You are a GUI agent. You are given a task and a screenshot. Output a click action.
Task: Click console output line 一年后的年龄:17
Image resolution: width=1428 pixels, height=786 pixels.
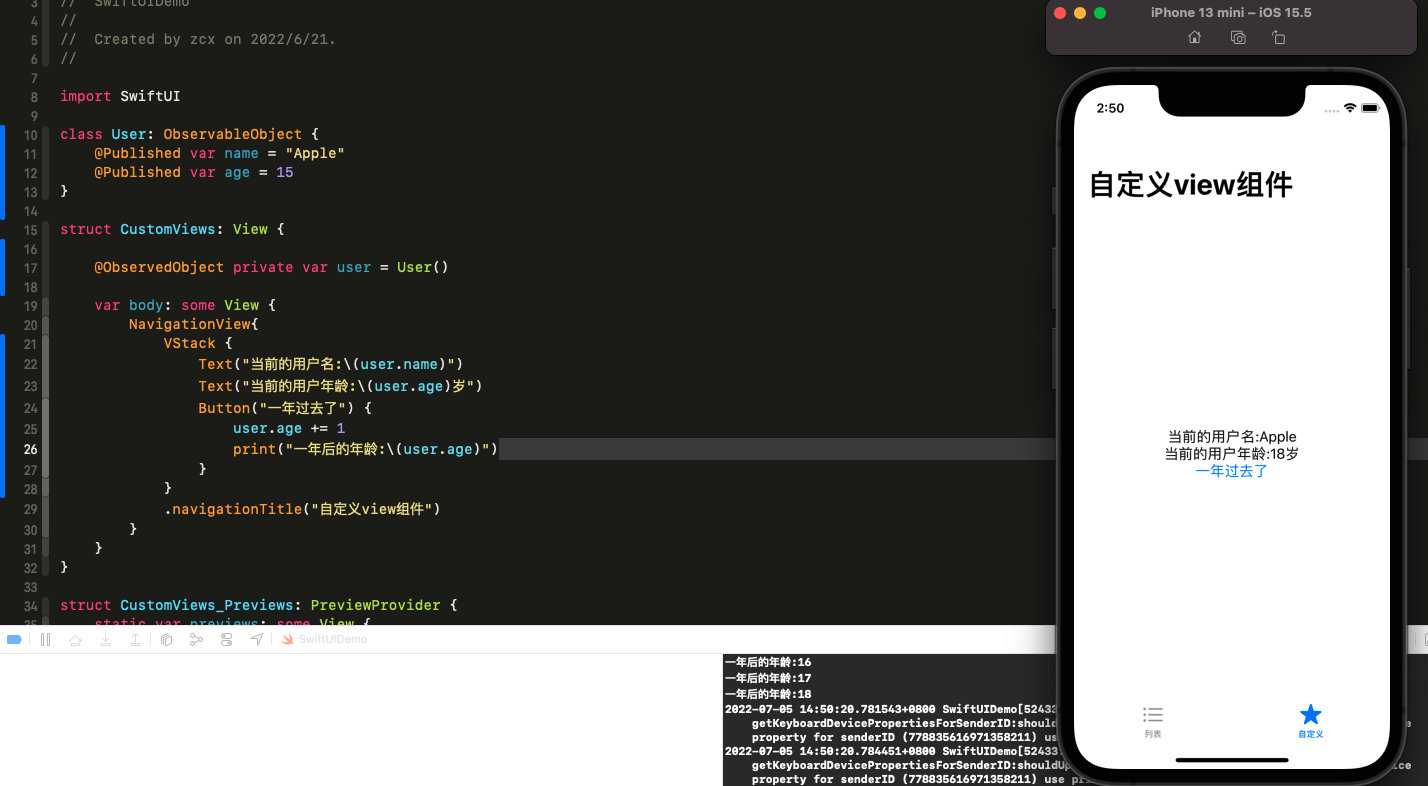coord(768,678)
